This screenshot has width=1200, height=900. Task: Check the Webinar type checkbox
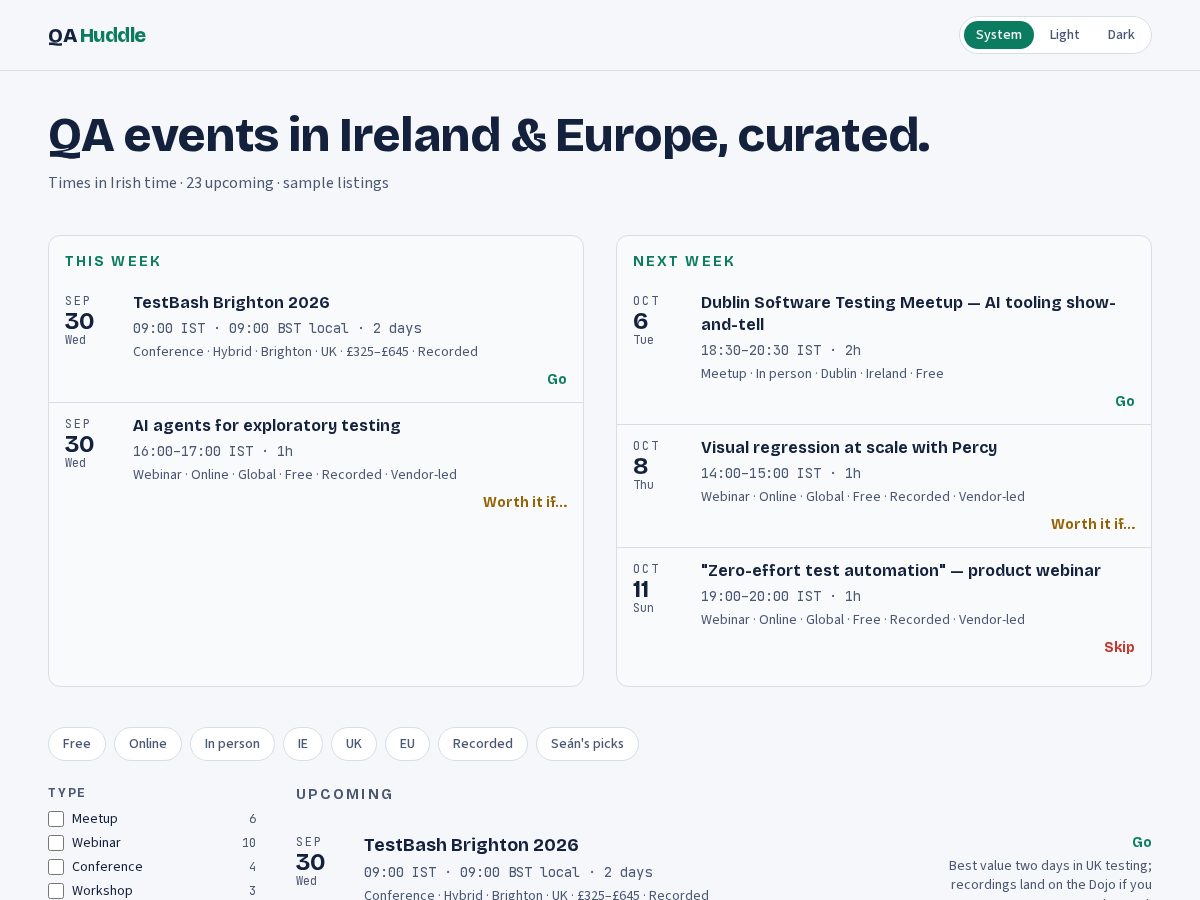56,843
